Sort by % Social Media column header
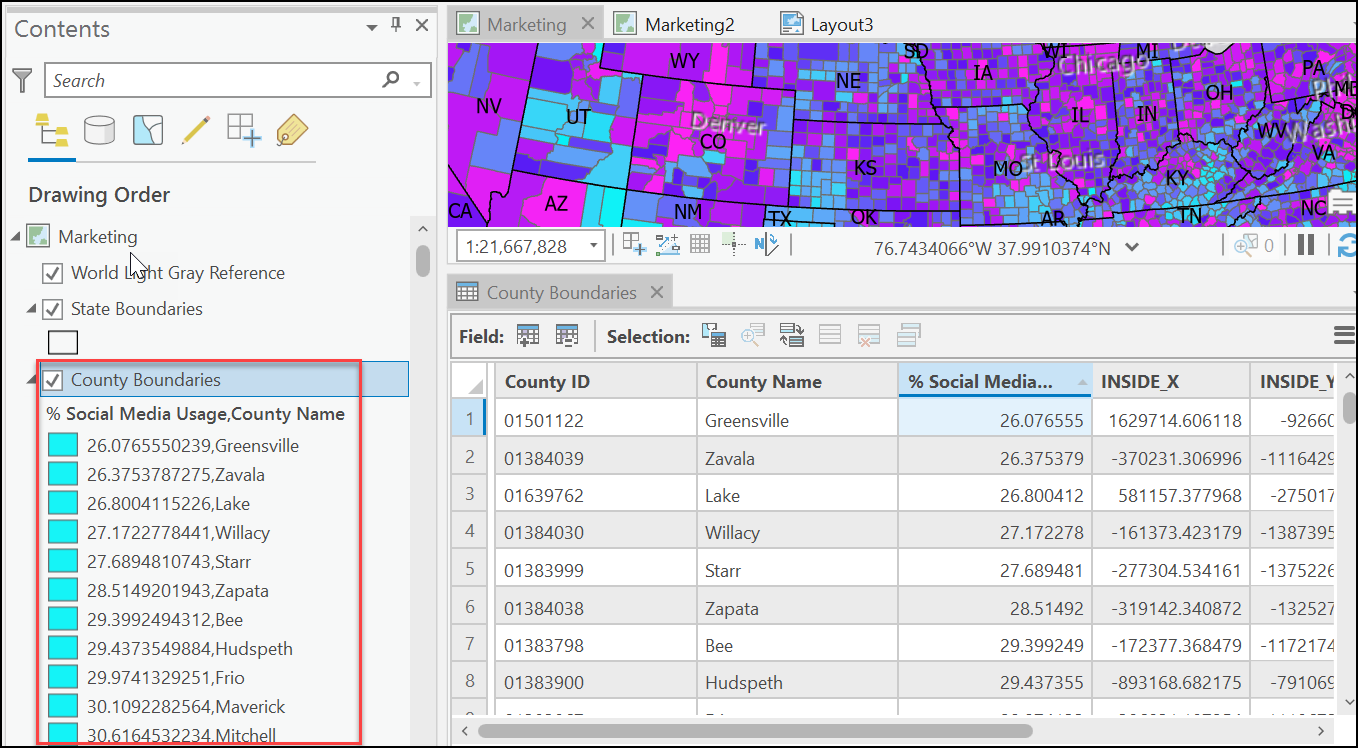This screenshot has height=748, width=1358. coord(995,381)
